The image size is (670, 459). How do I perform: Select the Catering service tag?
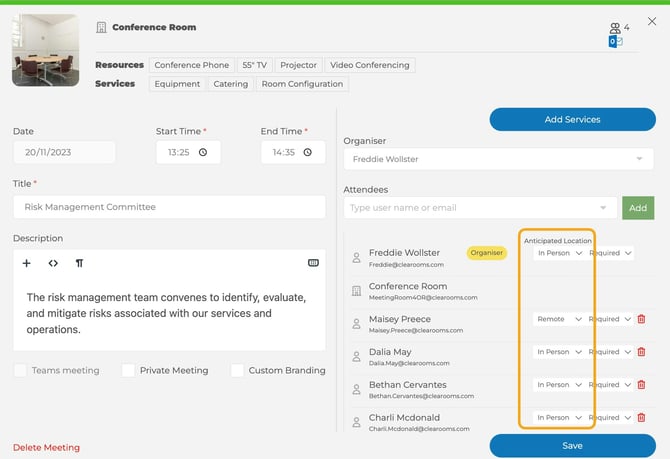230,84
